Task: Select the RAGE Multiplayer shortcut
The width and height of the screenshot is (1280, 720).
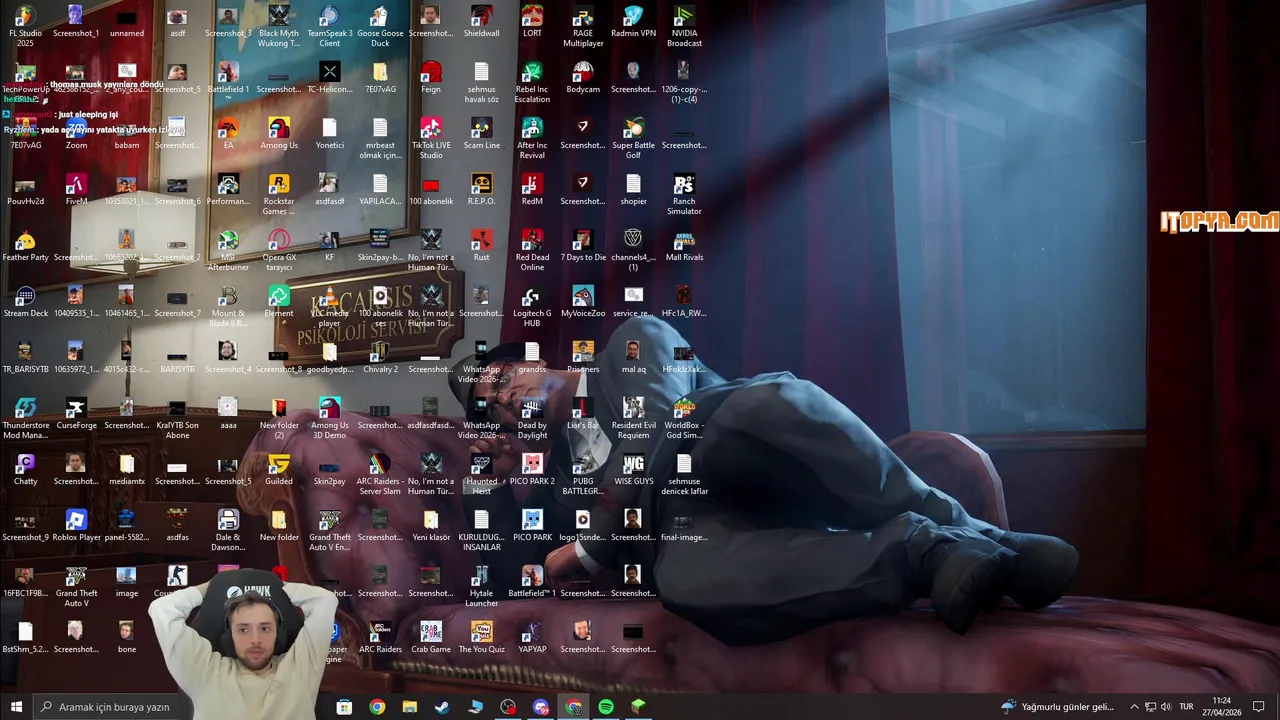Action: [583, 26]
